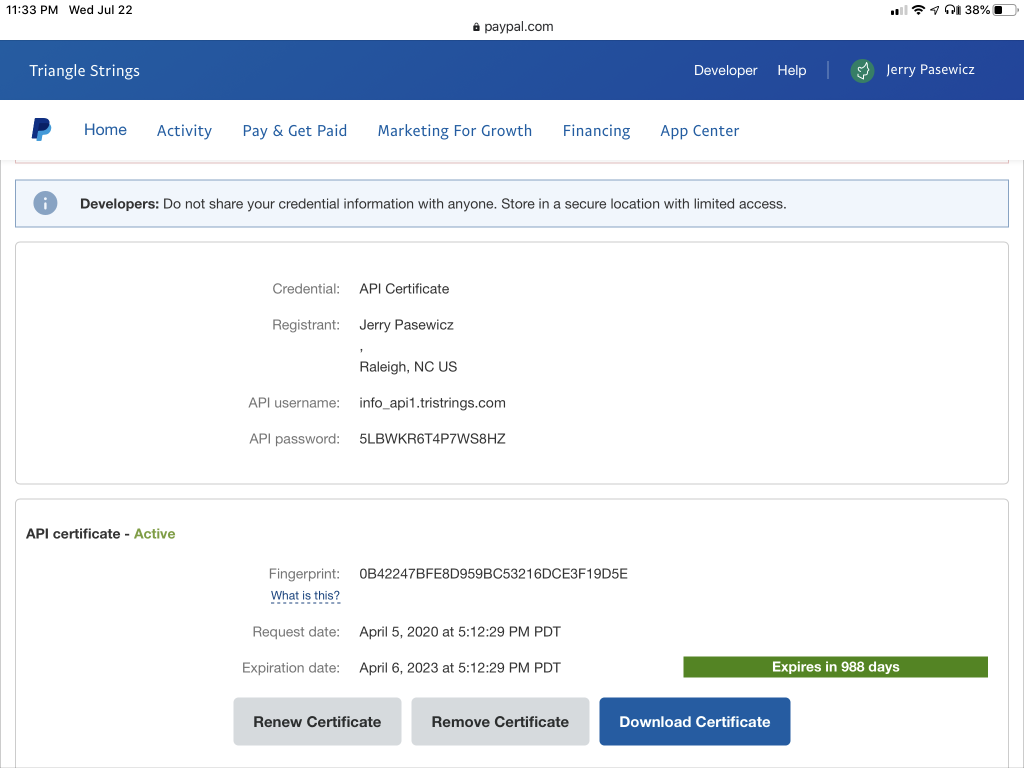
Task: Click the Triangle Strings business name
Action: coord(84,71)
